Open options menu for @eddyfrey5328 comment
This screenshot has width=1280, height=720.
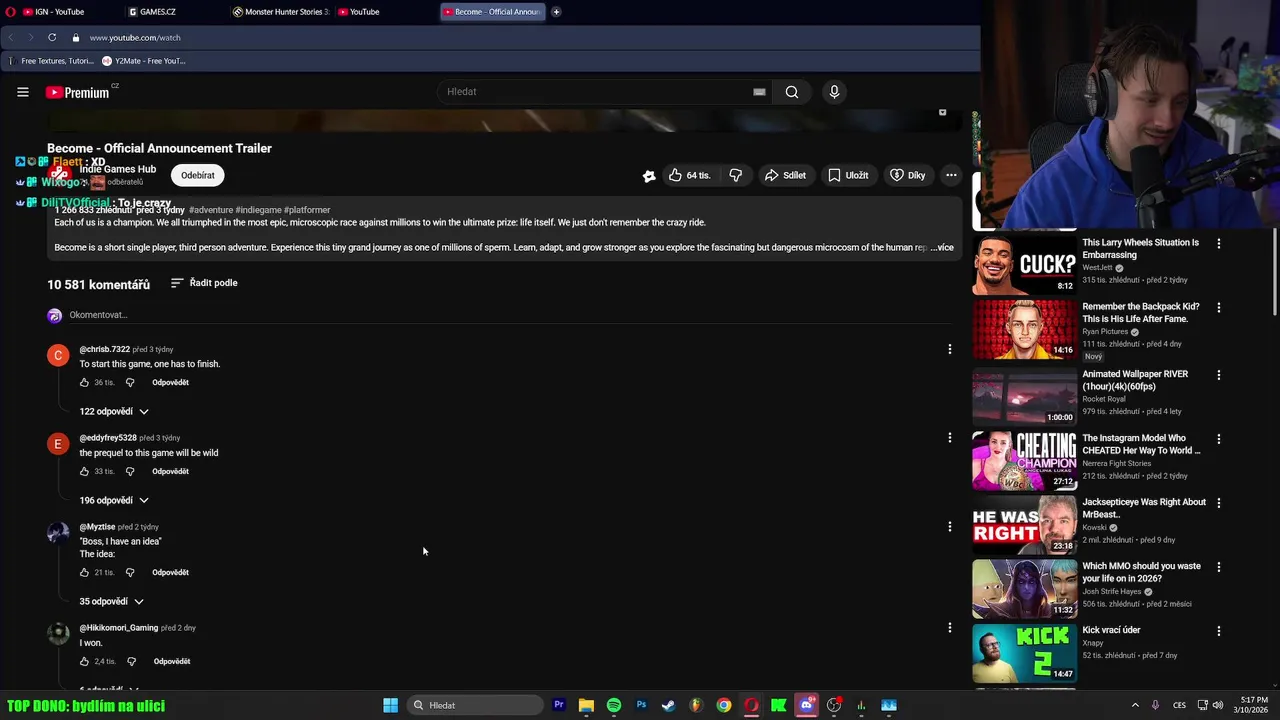950,438
